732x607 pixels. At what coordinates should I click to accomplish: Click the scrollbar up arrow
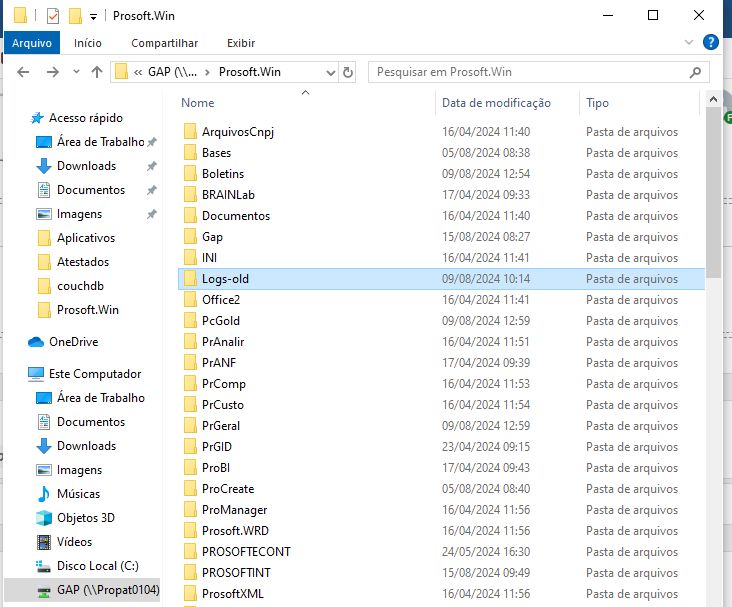[713, 99]
